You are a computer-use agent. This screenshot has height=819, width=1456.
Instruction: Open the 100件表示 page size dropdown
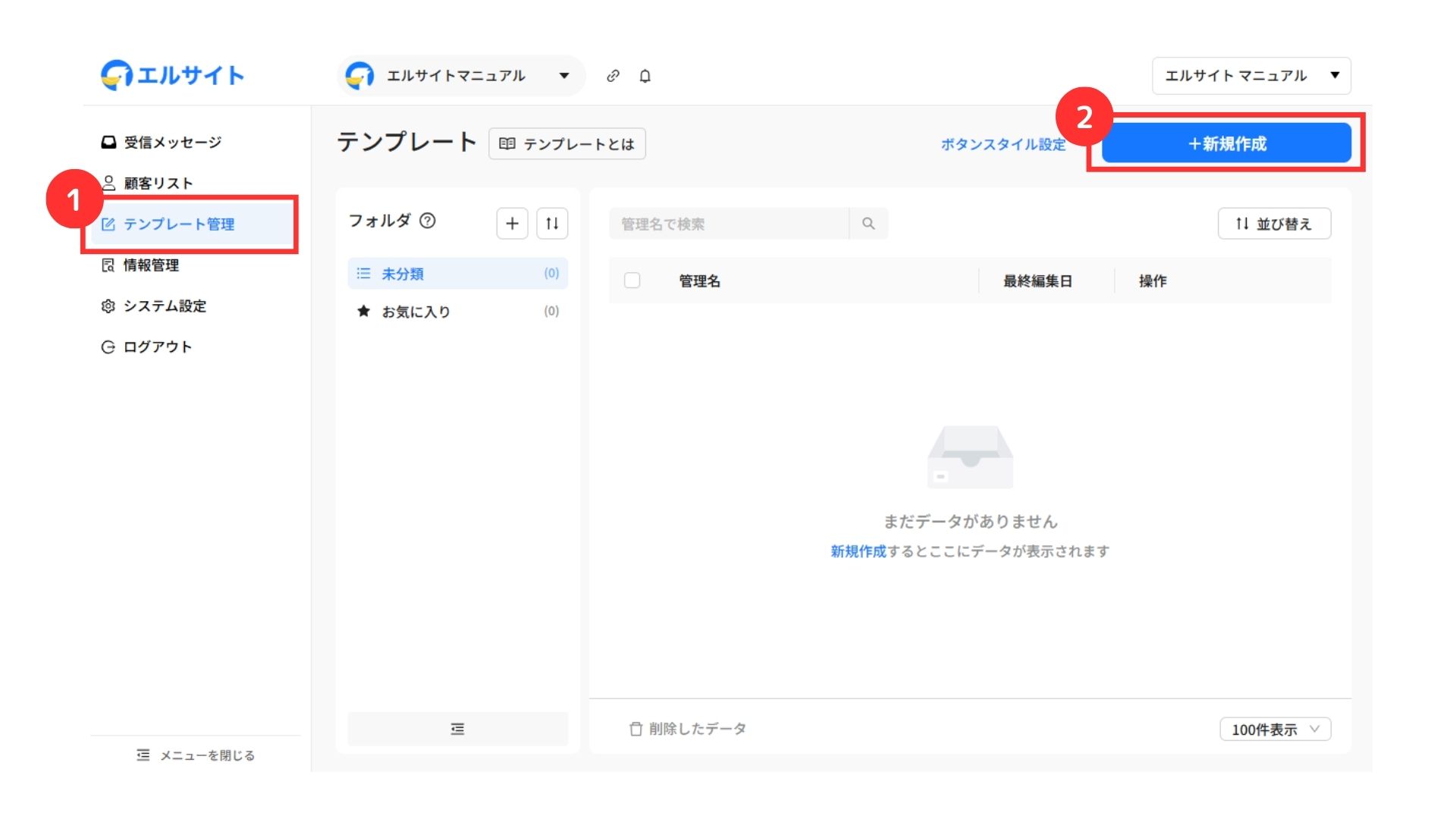1275,730
